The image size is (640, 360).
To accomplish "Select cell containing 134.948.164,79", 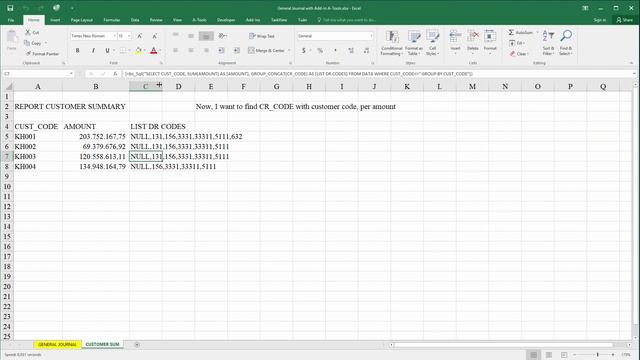I will 96,167.
